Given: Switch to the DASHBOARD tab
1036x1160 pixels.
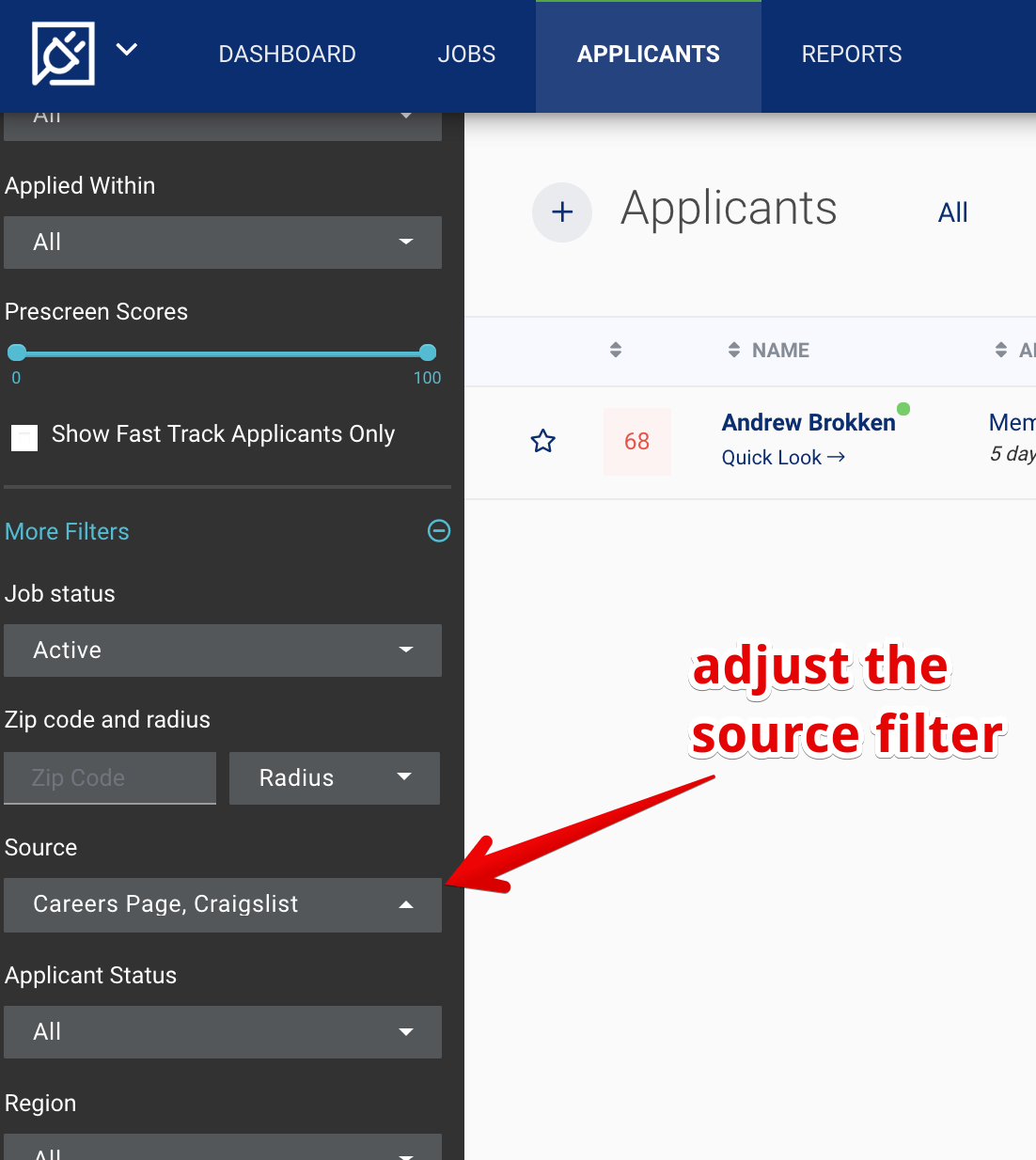Looking at the screenshot, I should coord(287,54).
